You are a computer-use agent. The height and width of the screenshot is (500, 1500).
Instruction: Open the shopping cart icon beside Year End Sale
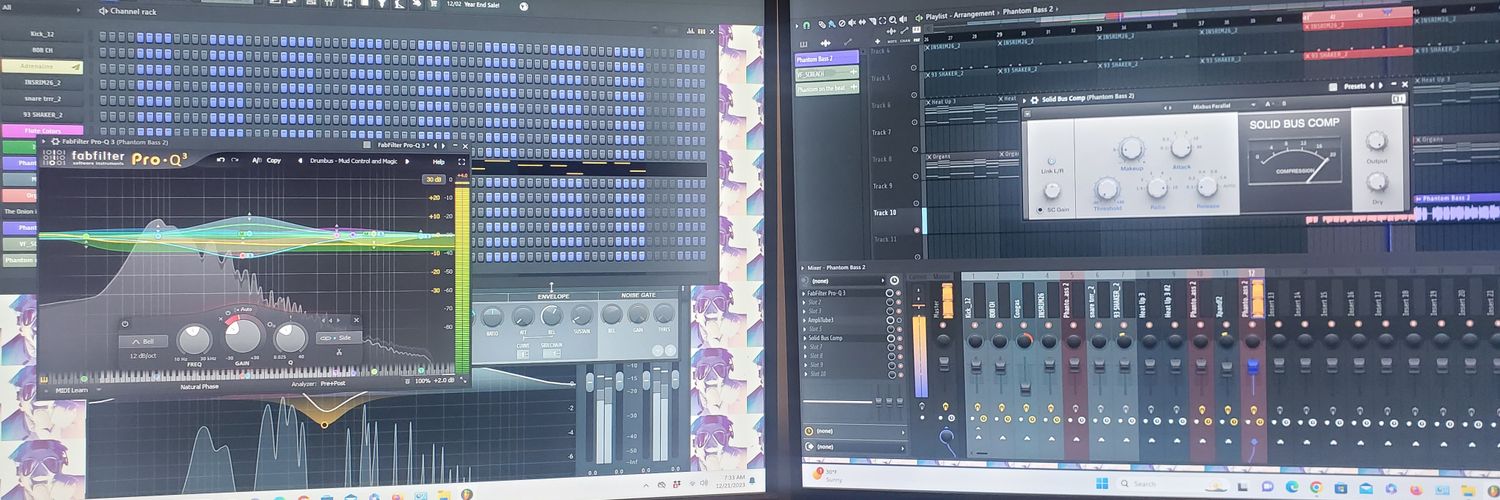pyautogui.click(x=432, y=4)
